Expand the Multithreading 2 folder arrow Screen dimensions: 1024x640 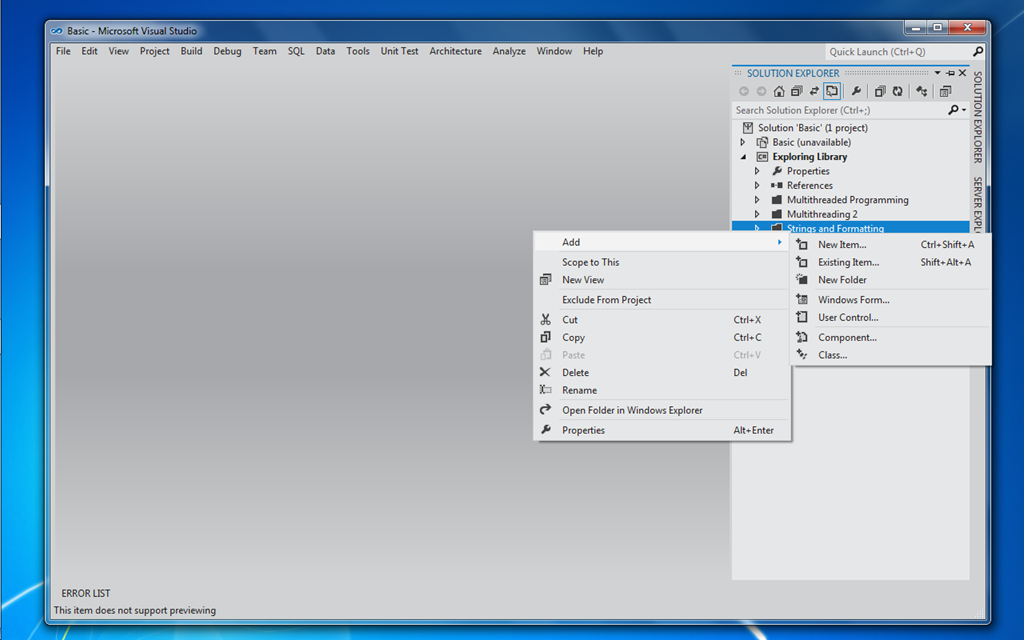(757, 214)
